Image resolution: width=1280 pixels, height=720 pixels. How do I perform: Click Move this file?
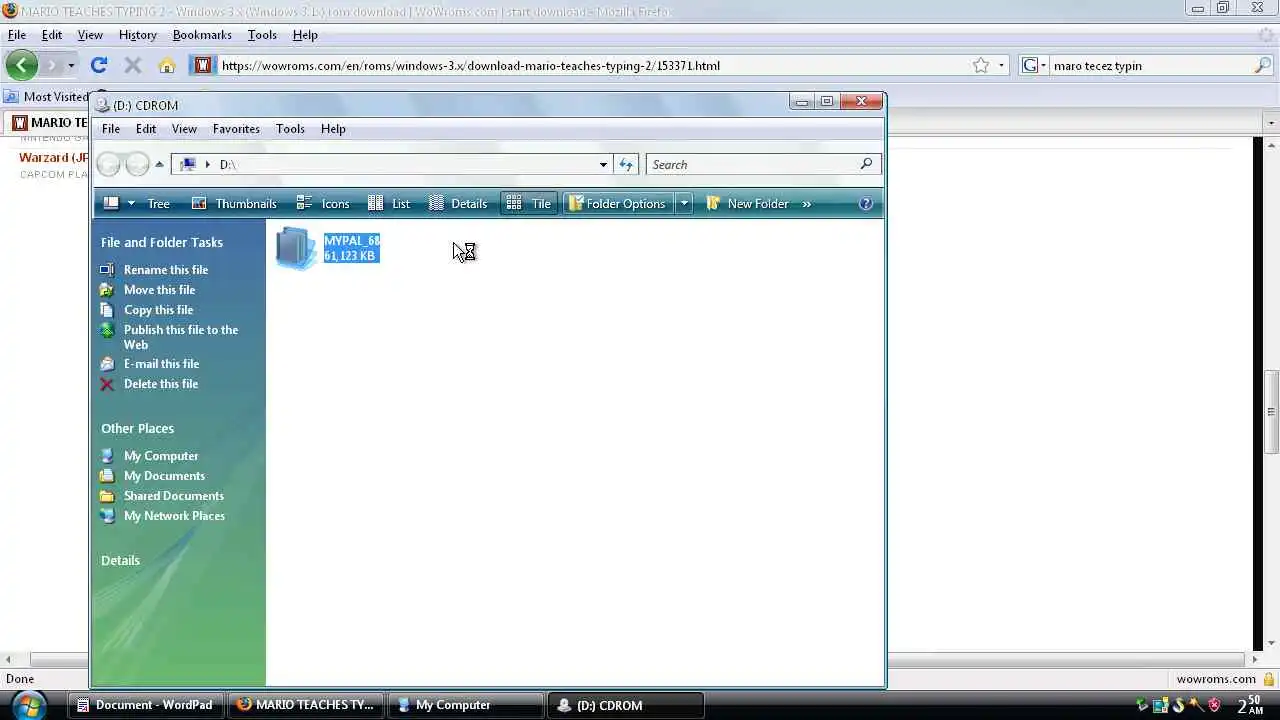[159, 290]
